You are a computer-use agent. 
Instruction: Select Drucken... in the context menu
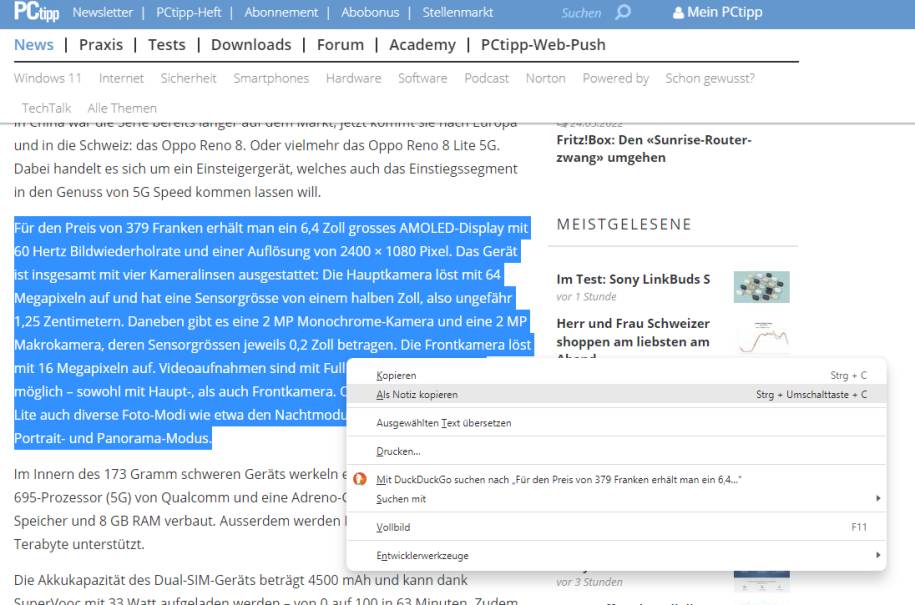click(616, 451)
